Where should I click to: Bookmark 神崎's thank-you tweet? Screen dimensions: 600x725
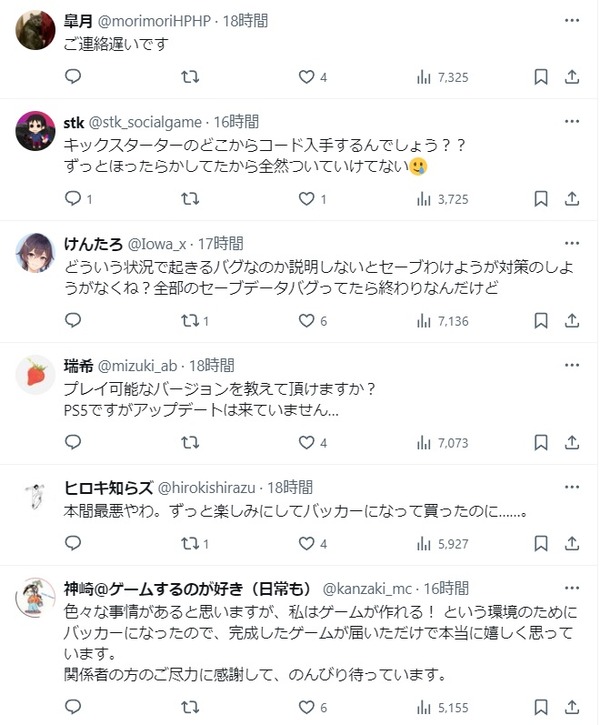pyautogui.click(x=541, y=707)
